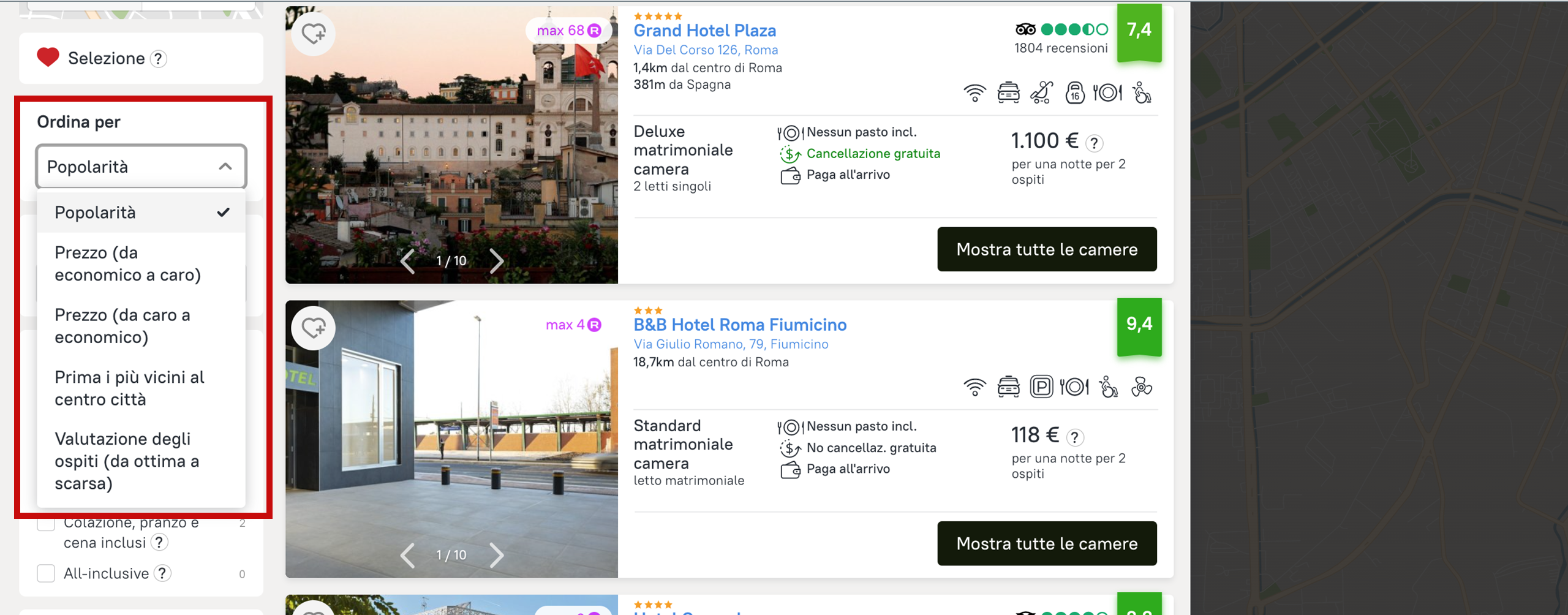
Task: Click wifi amenity icon for Grand Hotel Plaza
Action: click(974, 93)
